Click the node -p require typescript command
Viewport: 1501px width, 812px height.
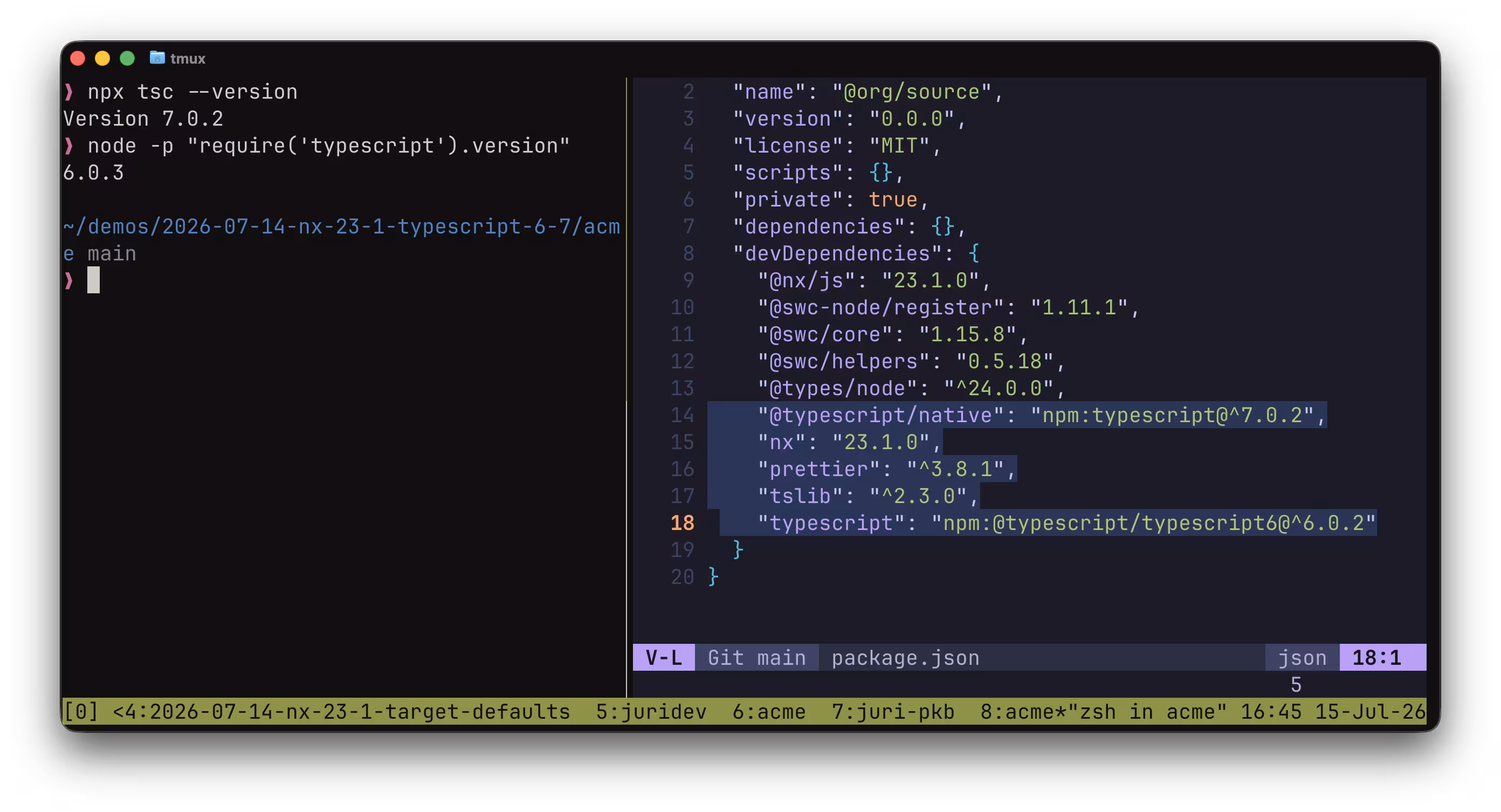pyautogui.click(x=328, y=145)
